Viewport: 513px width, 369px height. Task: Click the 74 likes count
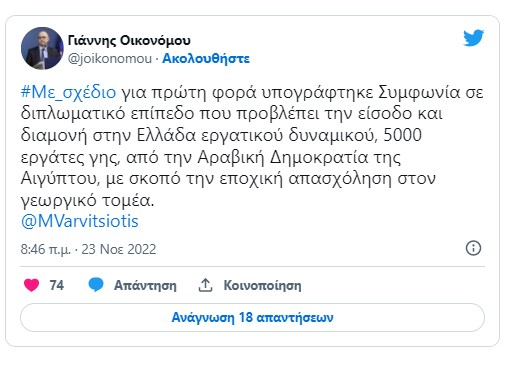tap(56, 285)
